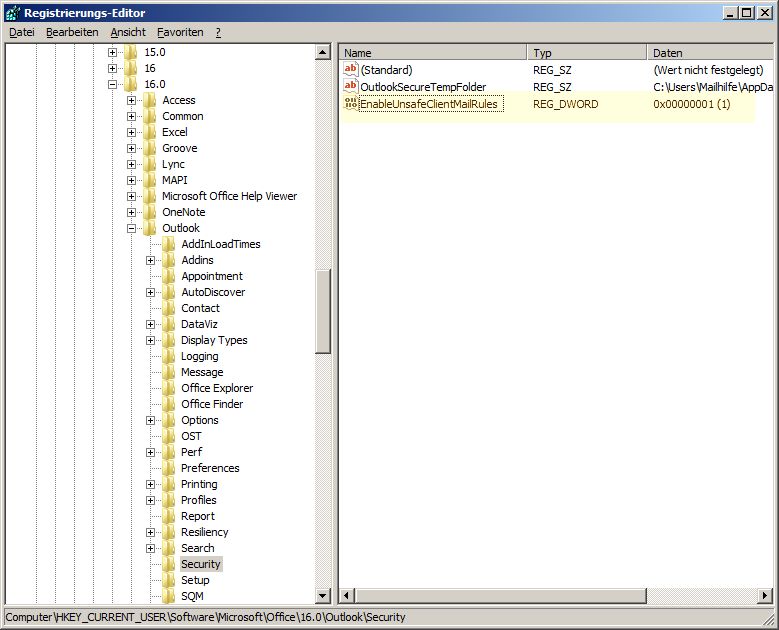This screenshot has width=779, height=630.
Task: Open the Datei menu
Action: tap(22, 32)
